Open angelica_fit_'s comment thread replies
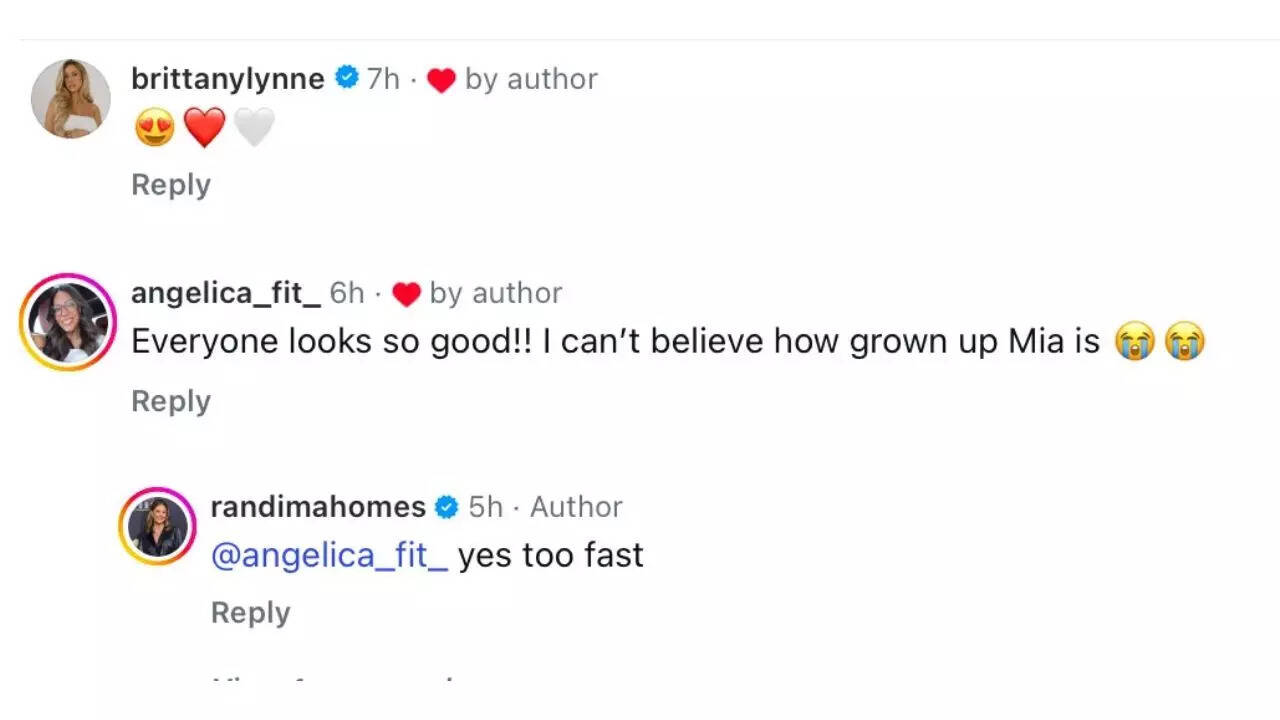The image size is (1280, 720). (171, 401)
